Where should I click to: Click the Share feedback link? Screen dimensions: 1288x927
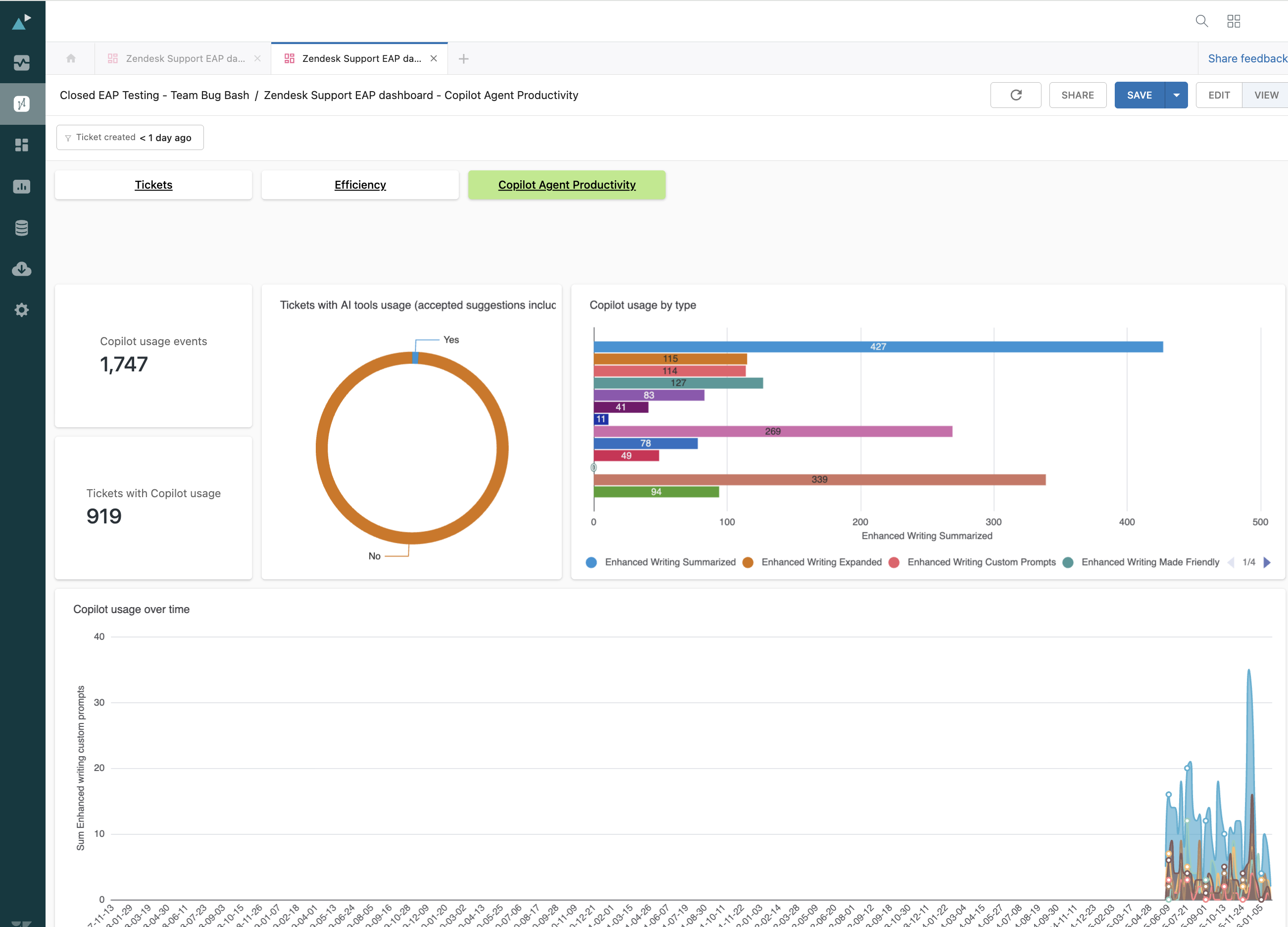tap(1246, 58)
